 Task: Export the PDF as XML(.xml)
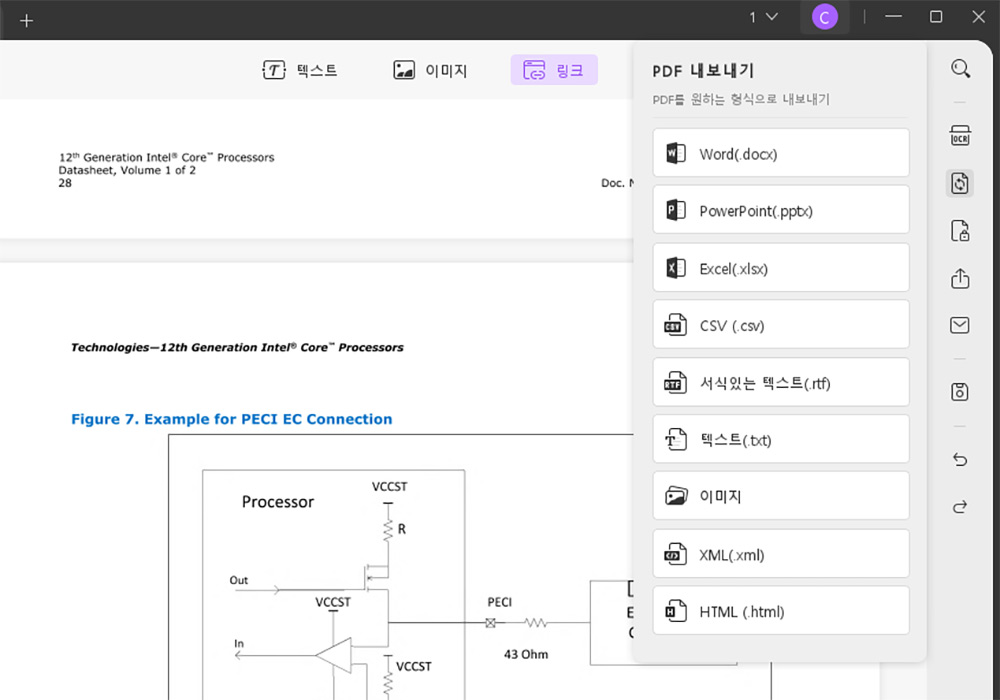pos(781,554)
